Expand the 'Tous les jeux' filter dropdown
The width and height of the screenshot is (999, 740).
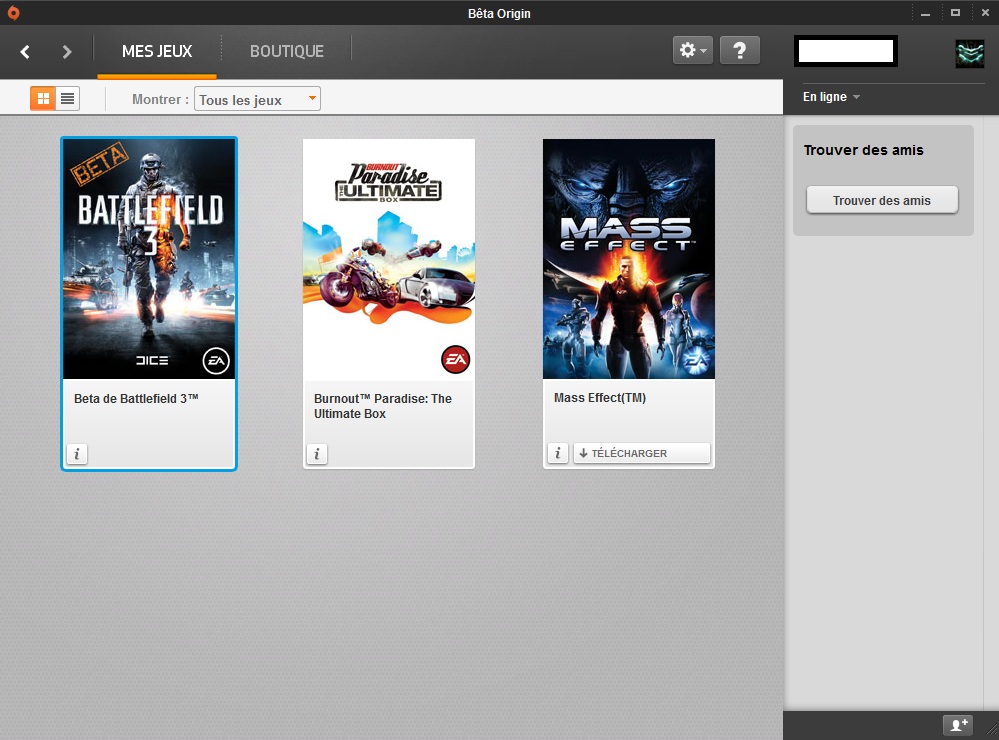pos(257,99)
